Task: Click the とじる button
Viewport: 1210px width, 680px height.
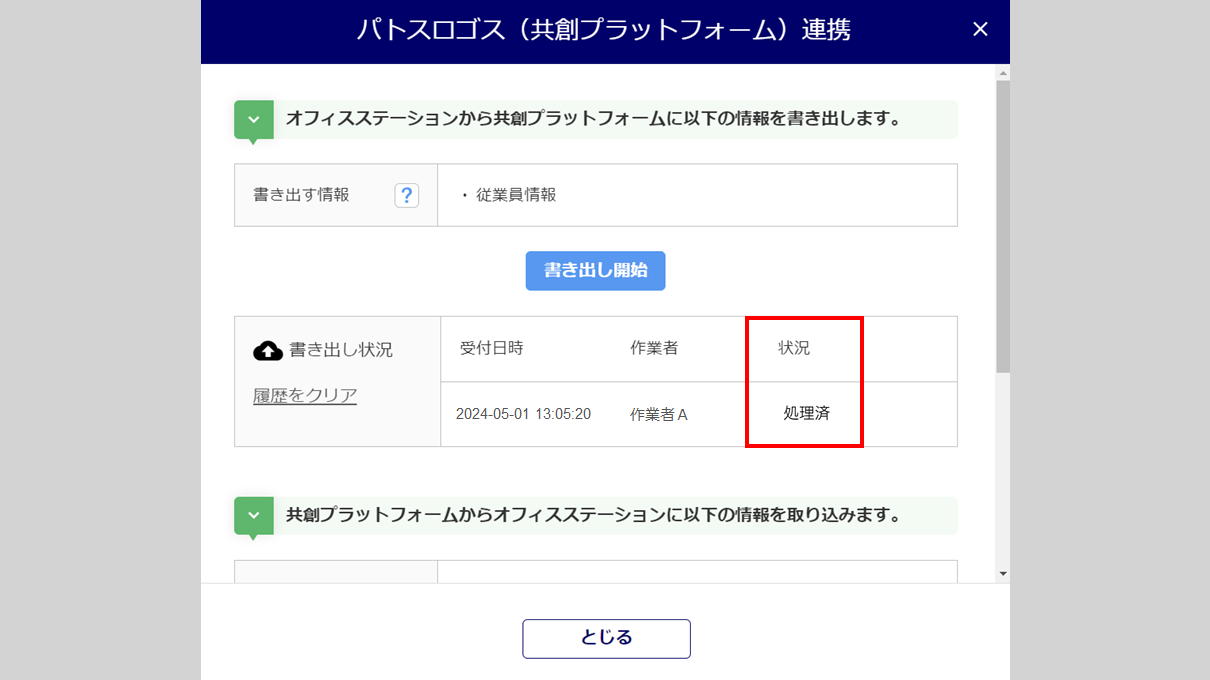Action: pos(606,639)
